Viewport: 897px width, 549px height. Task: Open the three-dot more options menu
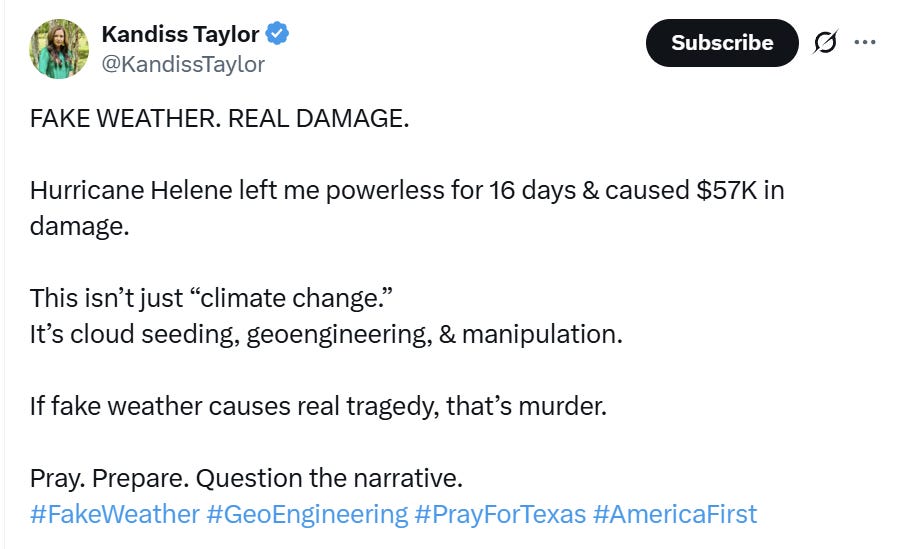point(864,42)
